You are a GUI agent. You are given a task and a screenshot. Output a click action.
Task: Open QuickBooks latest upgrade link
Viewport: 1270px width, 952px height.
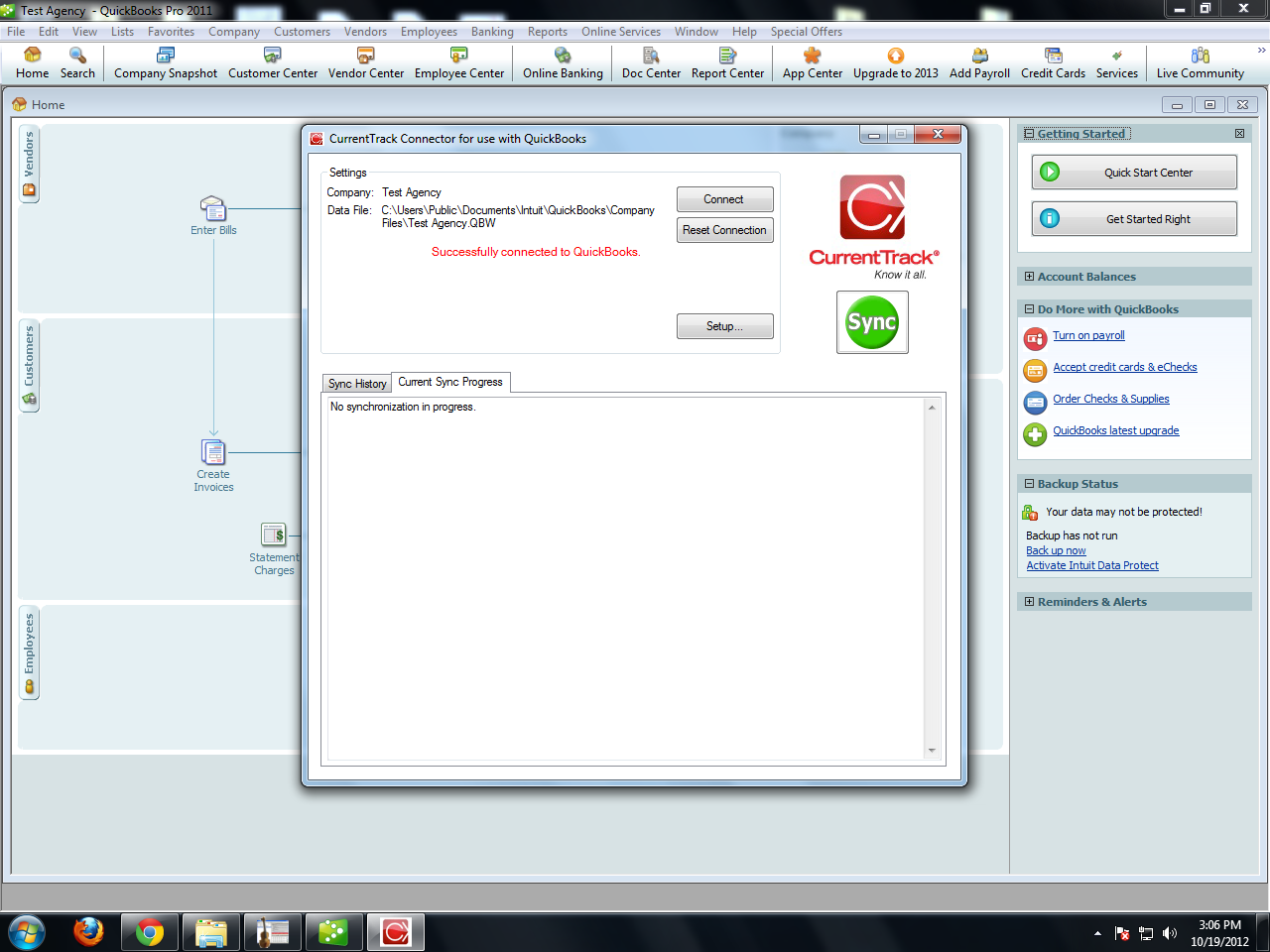click(1116, 430)
